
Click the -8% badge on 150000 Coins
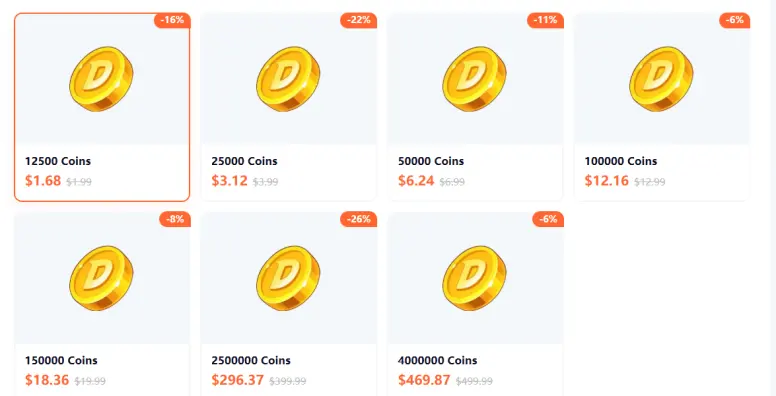point(175,219)
